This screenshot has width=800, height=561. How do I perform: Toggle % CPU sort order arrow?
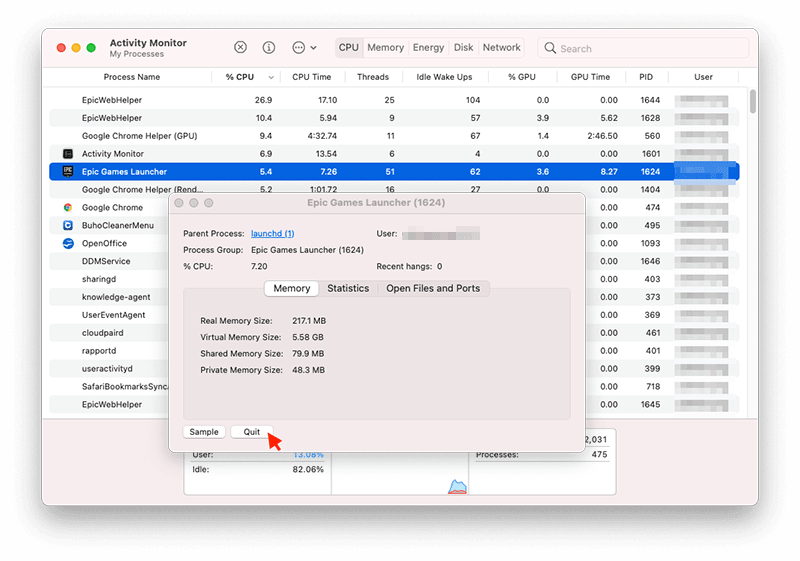[271, 78]
